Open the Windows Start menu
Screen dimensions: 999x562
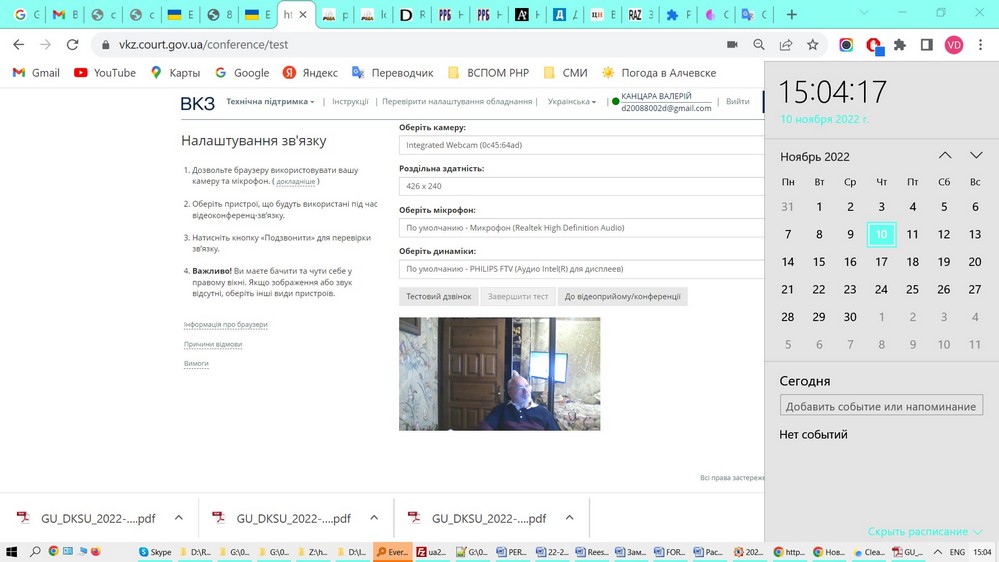[x=11, y=552]
